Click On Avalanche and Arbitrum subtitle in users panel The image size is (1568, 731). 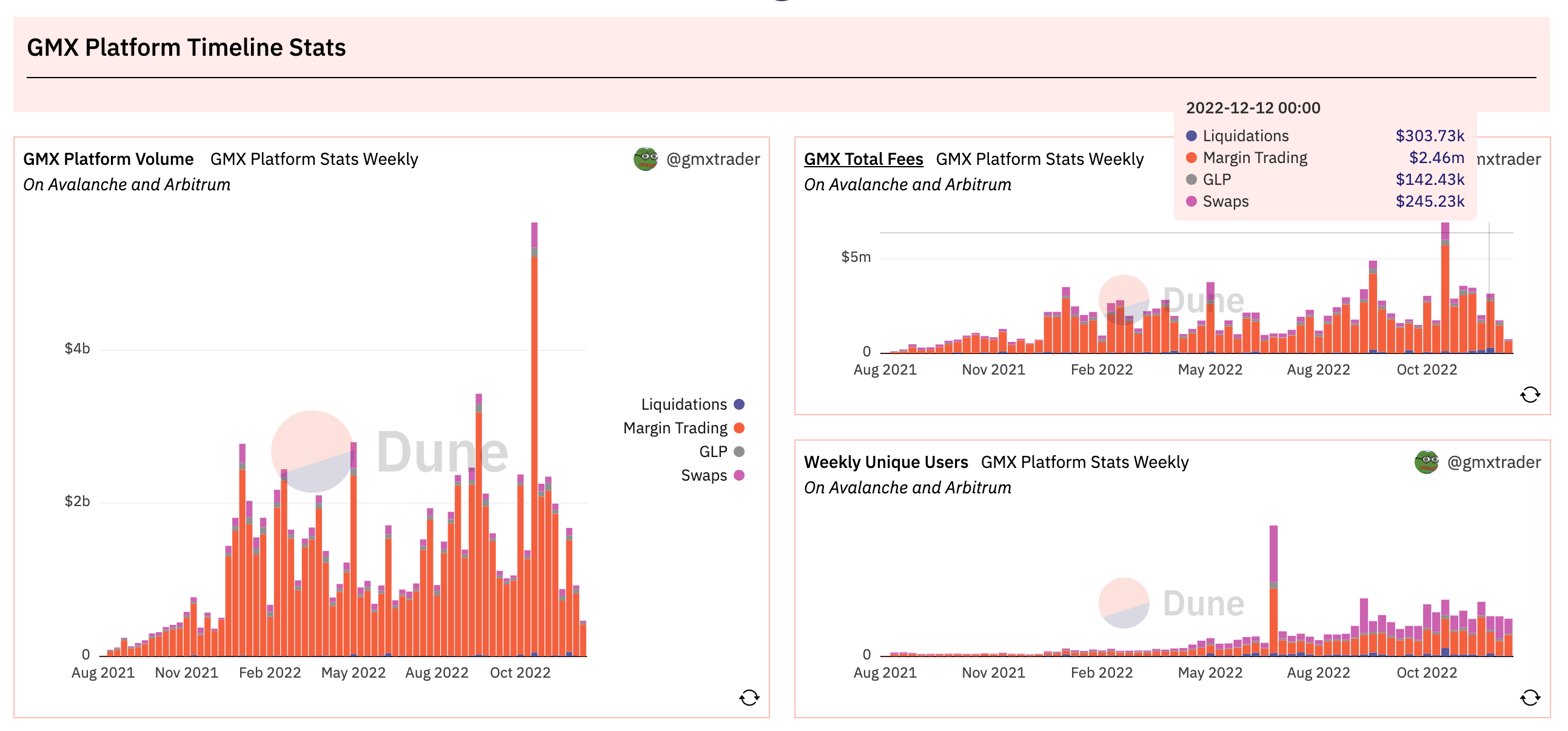(908, 488)
